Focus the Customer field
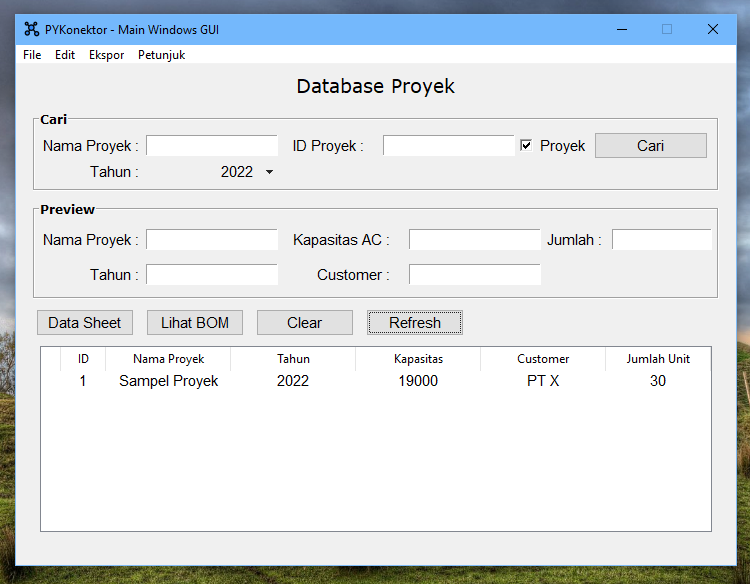The width and height of the screenshot is (750, 584). pos(474,275)
